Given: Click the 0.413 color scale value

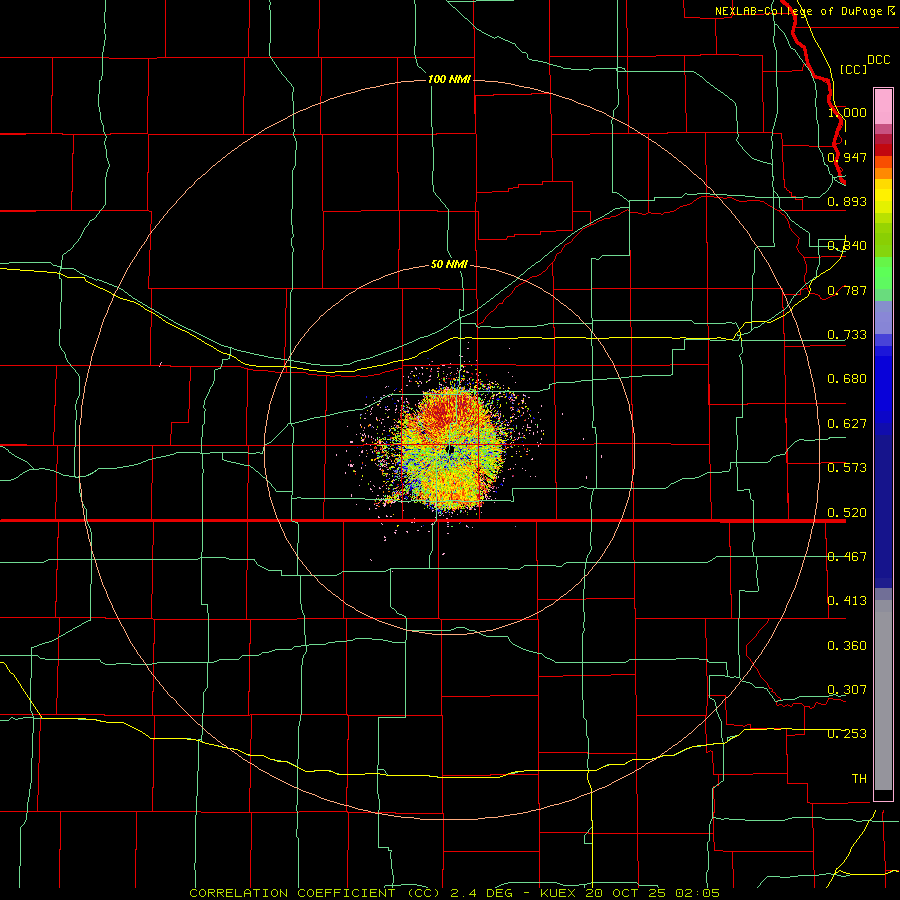Looking at the screenshot, I should 847,600.
